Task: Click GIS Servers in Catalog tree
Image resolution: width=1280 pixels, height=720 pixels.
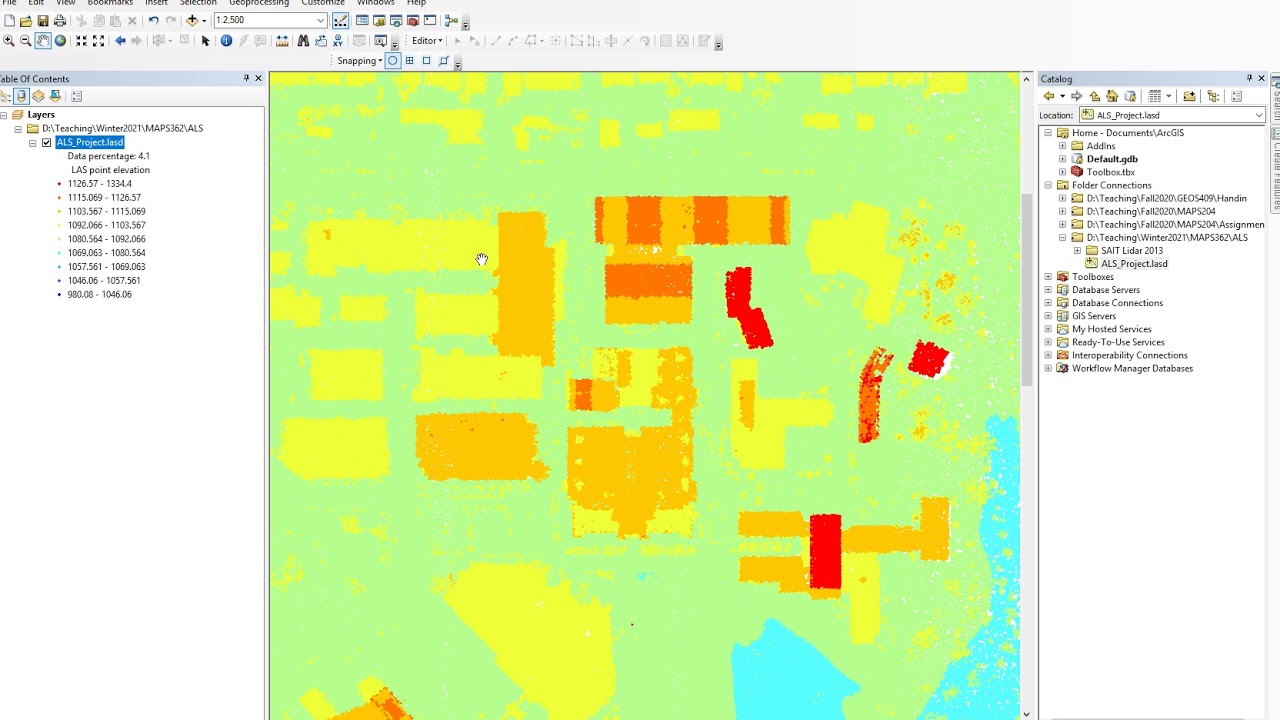Action: 1094,316
